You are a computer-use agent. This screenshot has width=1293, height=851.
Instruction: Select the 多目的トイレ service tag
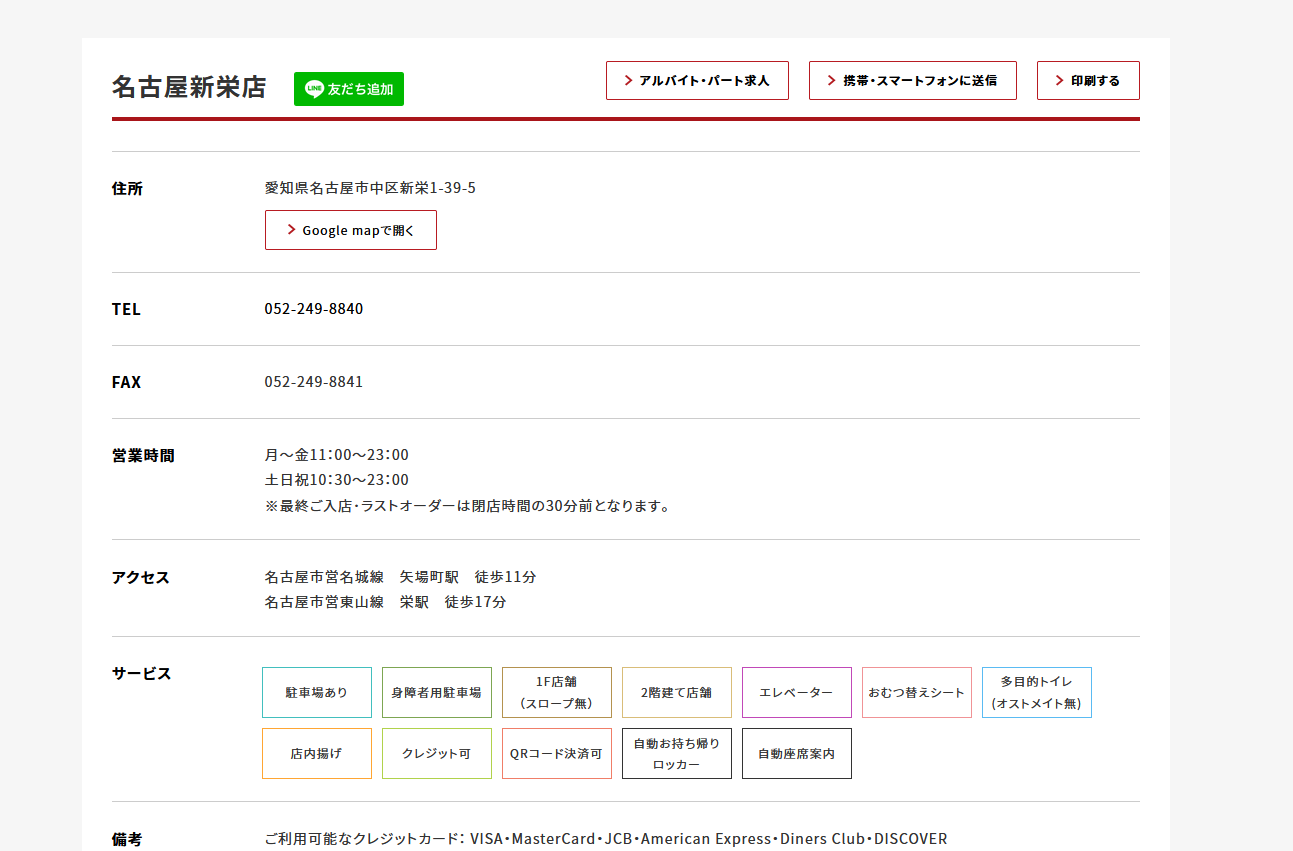click(1037, 693)
